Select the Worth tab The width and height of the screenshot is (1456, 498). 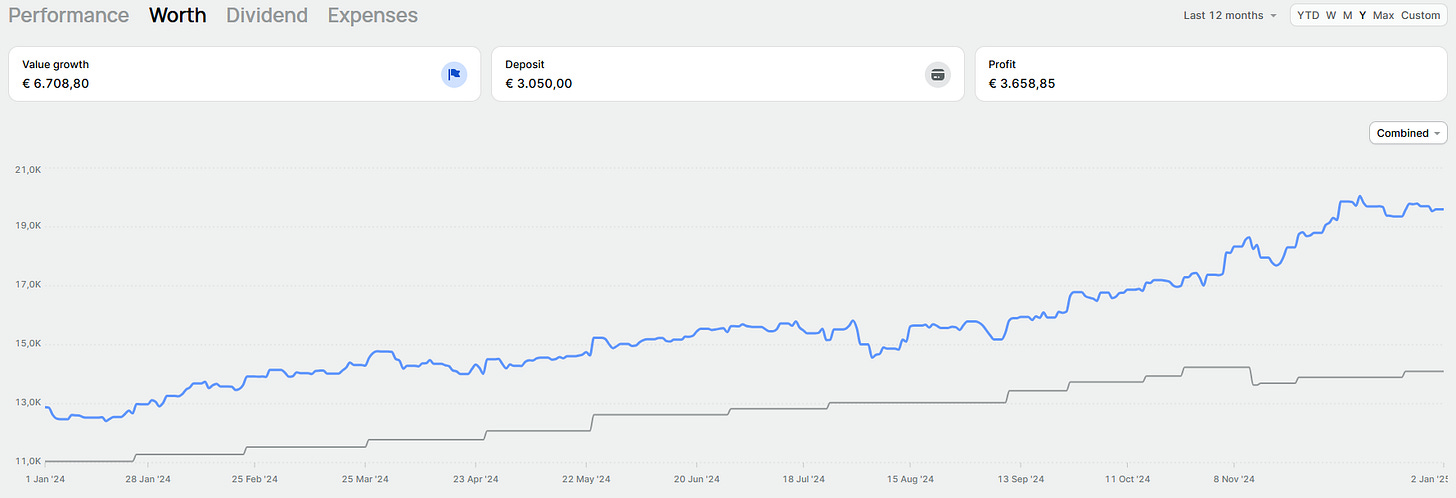[178, 16]
